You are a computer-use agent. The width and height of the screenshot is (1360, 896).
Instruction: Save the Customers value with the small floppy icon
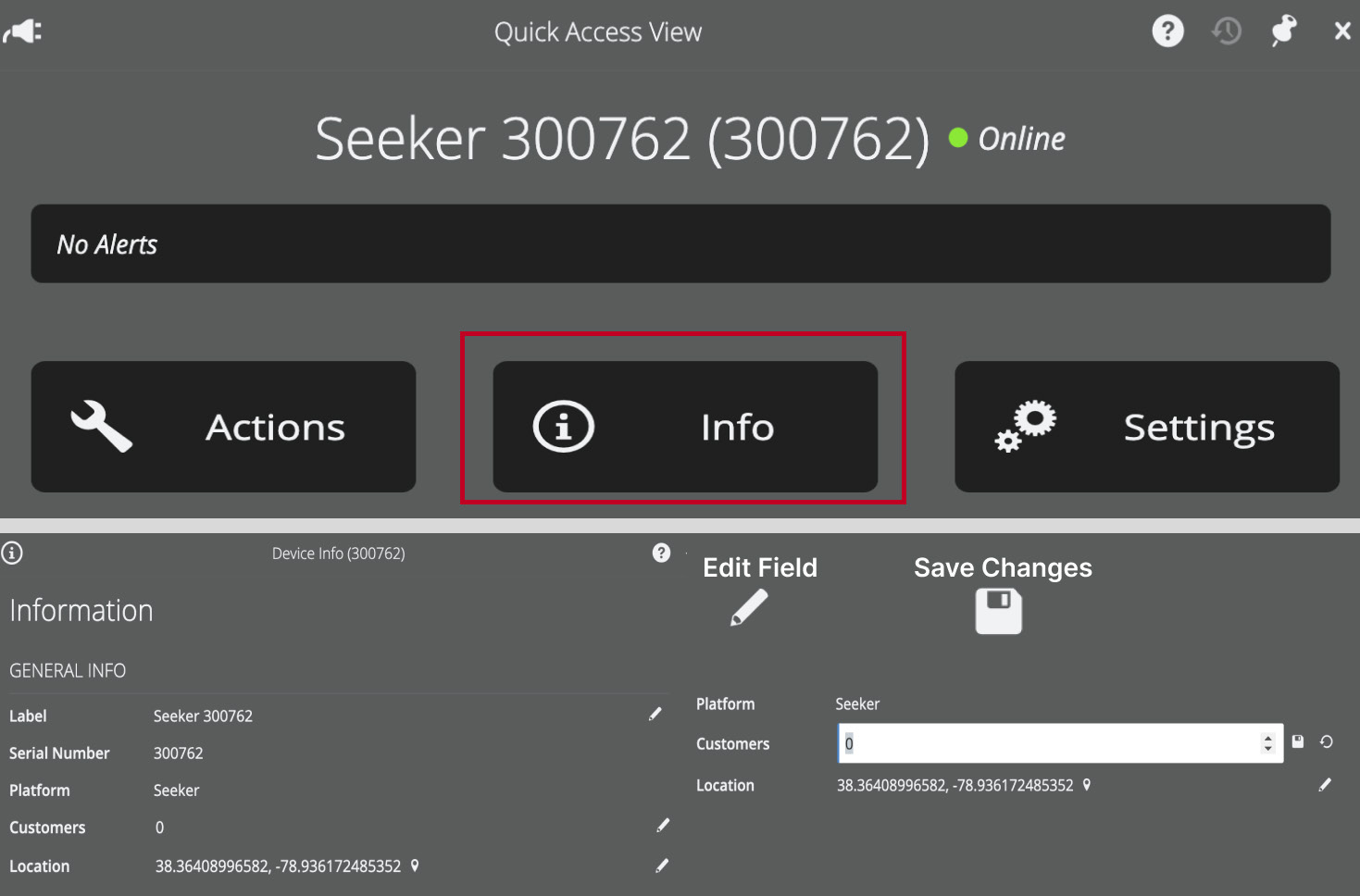point(1298,742)
